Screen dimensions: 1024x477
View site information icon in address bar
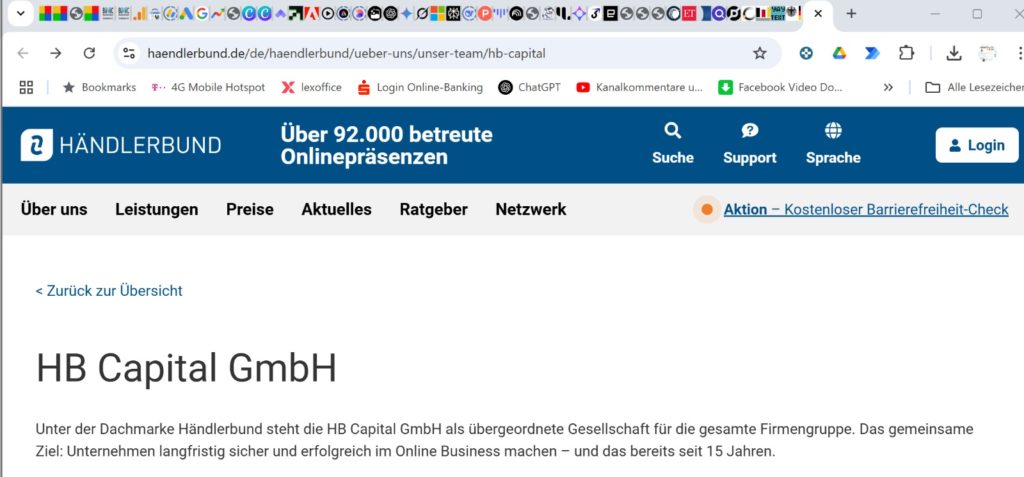(x=129, y=54)
